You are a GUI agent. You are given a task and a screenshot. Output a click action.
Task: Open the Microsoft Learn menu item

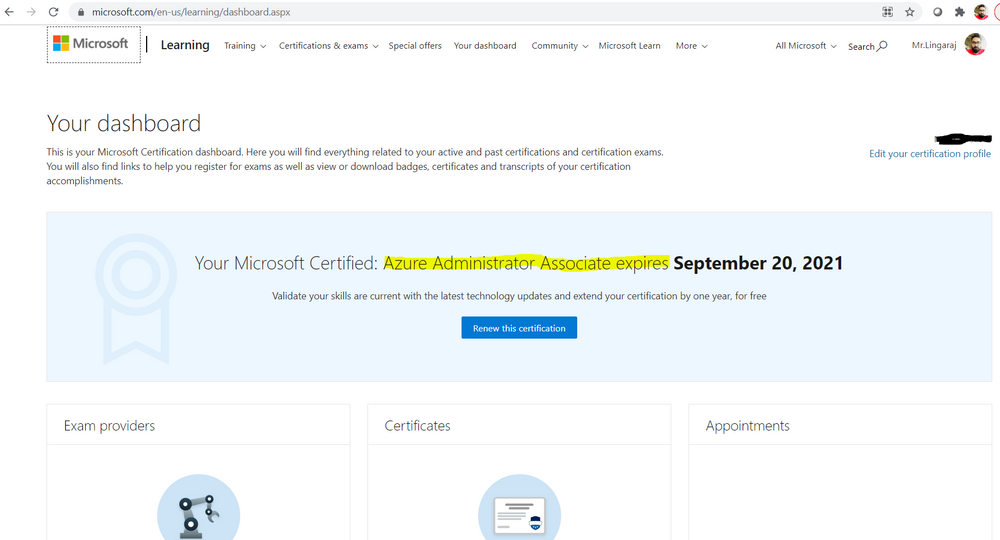629,46
